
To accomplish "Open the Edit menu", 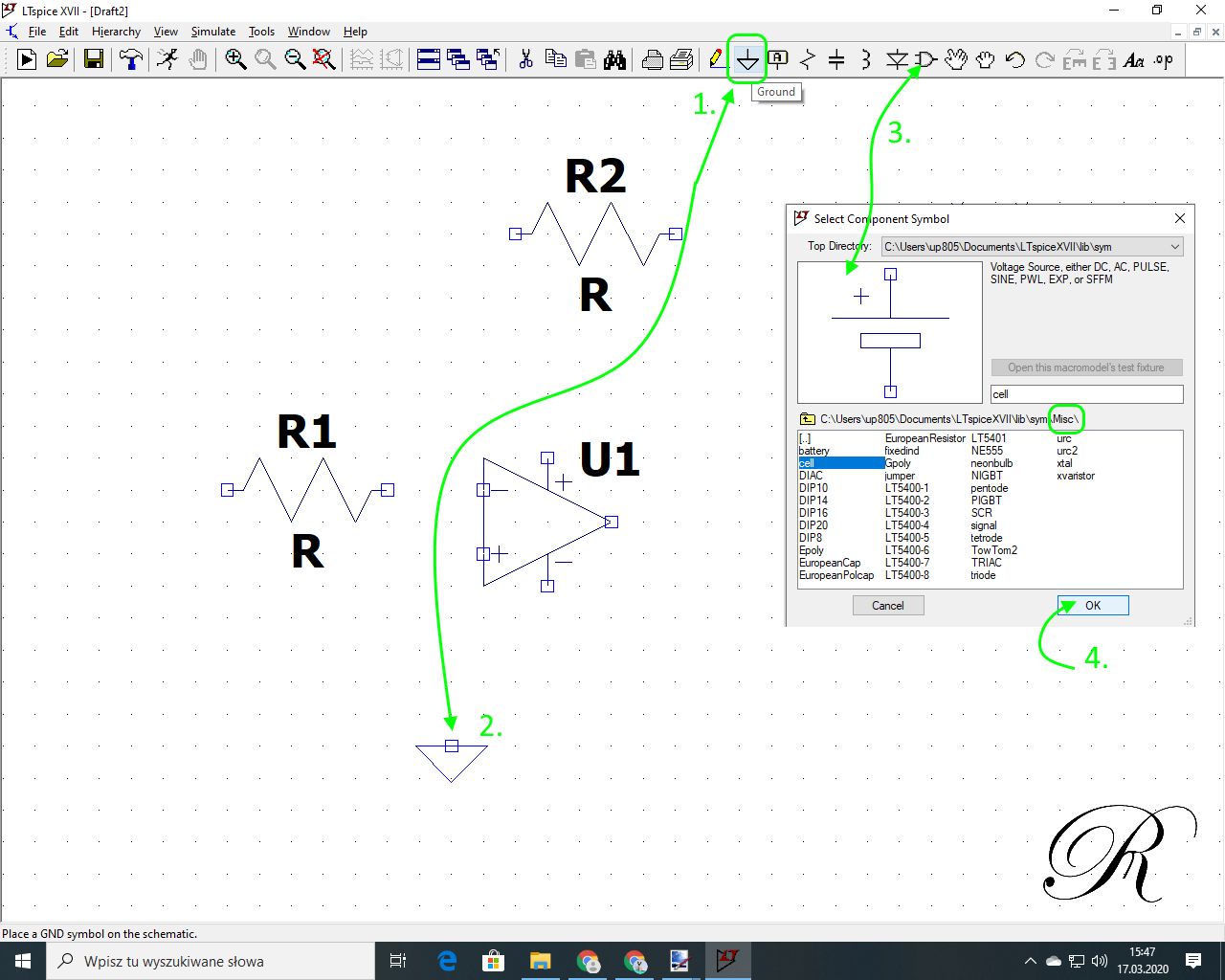I will tap(68, 32).
